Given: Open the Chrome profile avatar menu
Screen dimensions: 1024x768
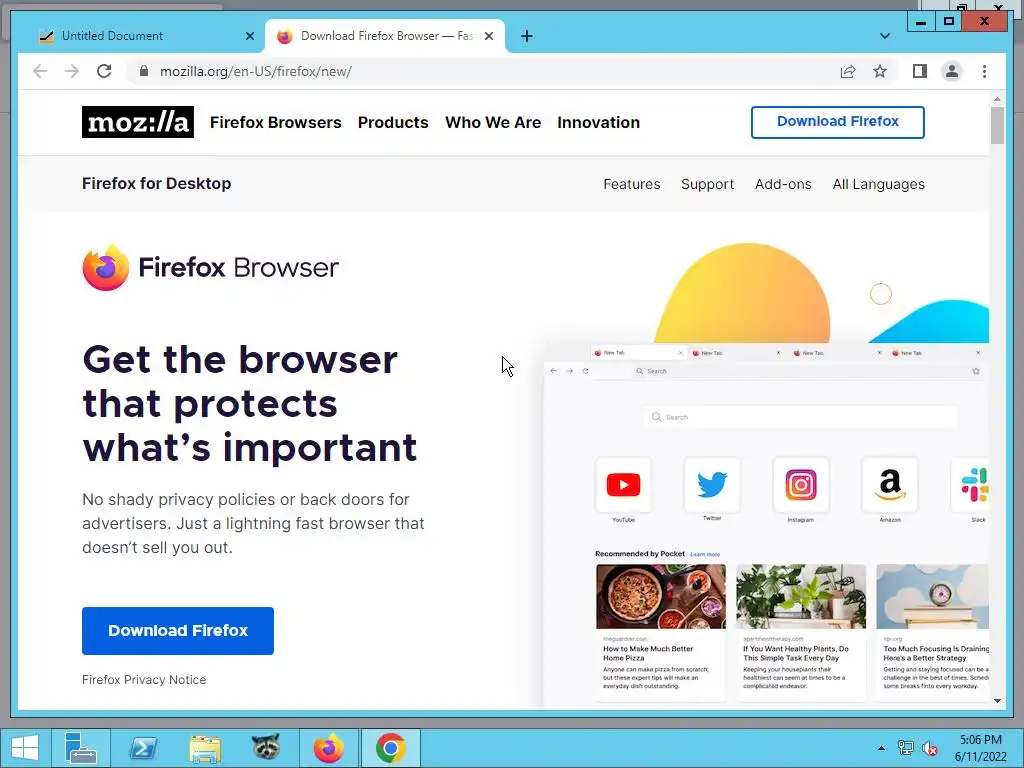Looking at the screenshot, I should tap(952, 71).
